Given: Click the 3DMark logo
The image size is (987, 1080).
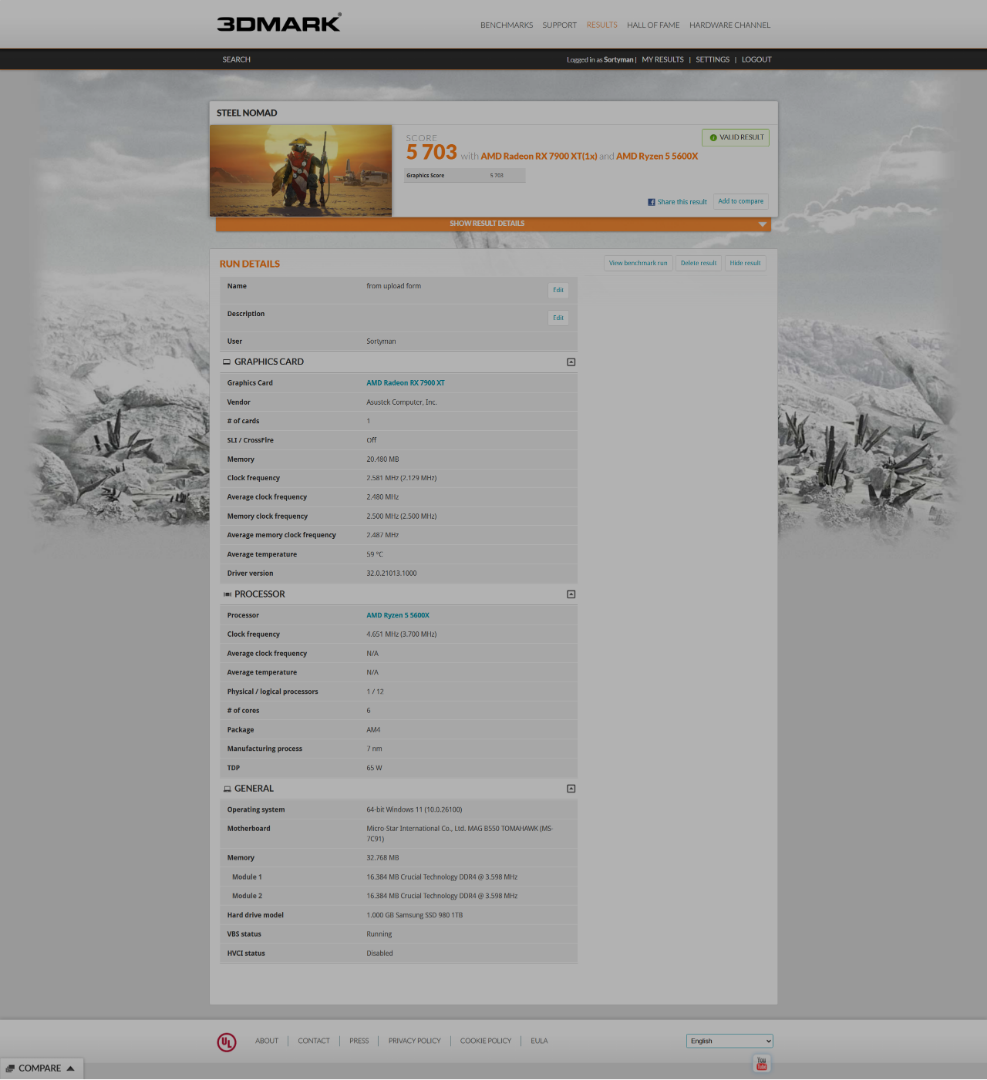Looking at the screenshot, I should point(279,23).
